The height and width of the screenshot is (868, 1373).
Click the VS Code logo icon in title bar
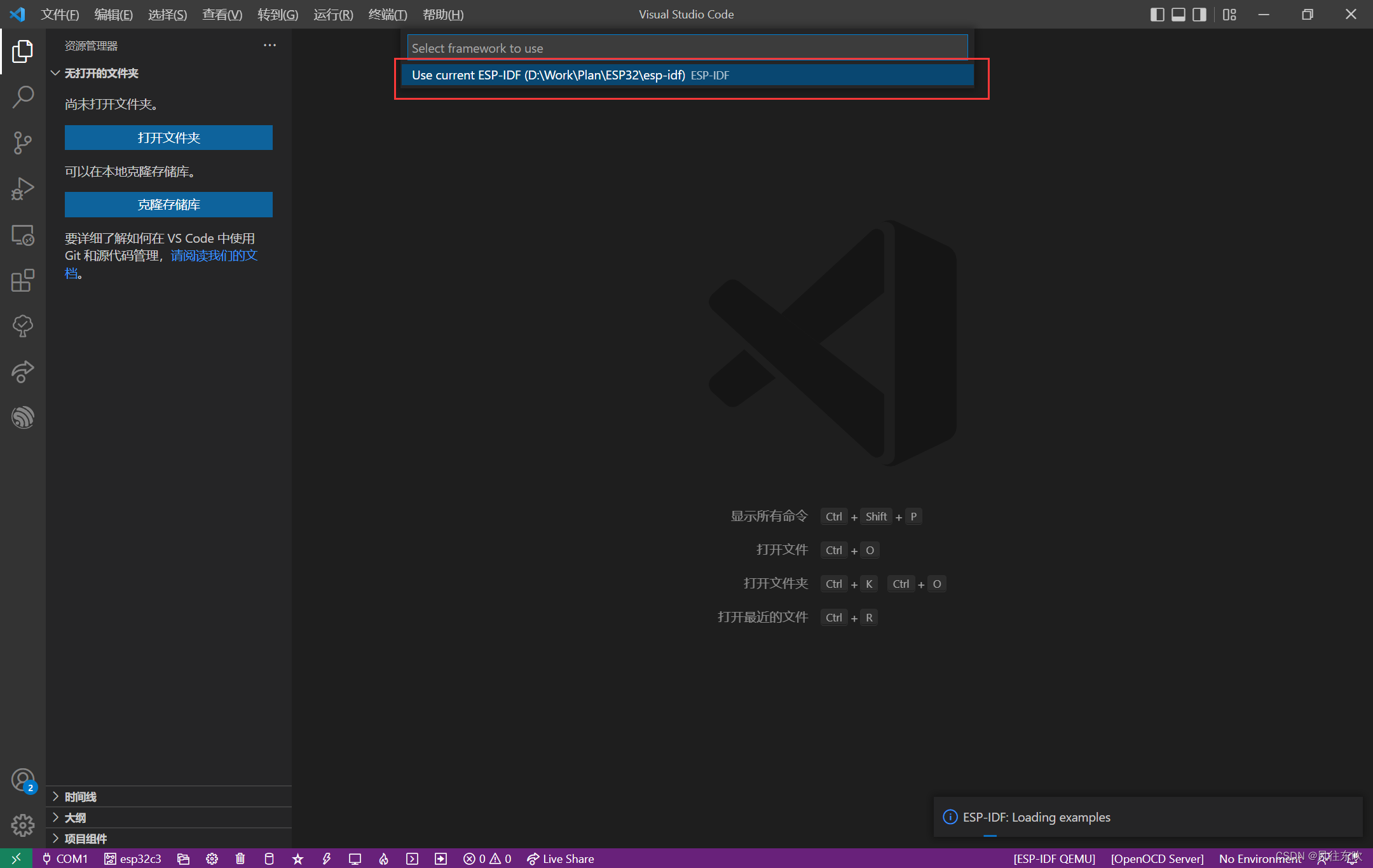[x=17, y=14]
